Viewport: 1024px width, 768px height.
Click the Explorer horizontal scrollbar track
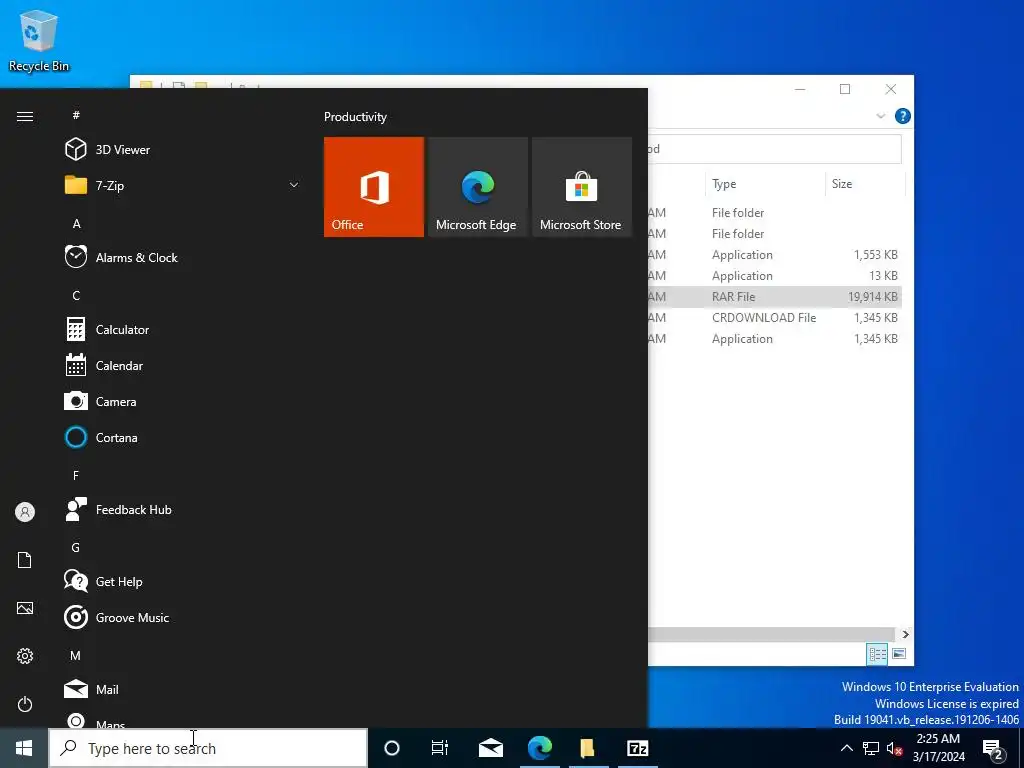771,634
